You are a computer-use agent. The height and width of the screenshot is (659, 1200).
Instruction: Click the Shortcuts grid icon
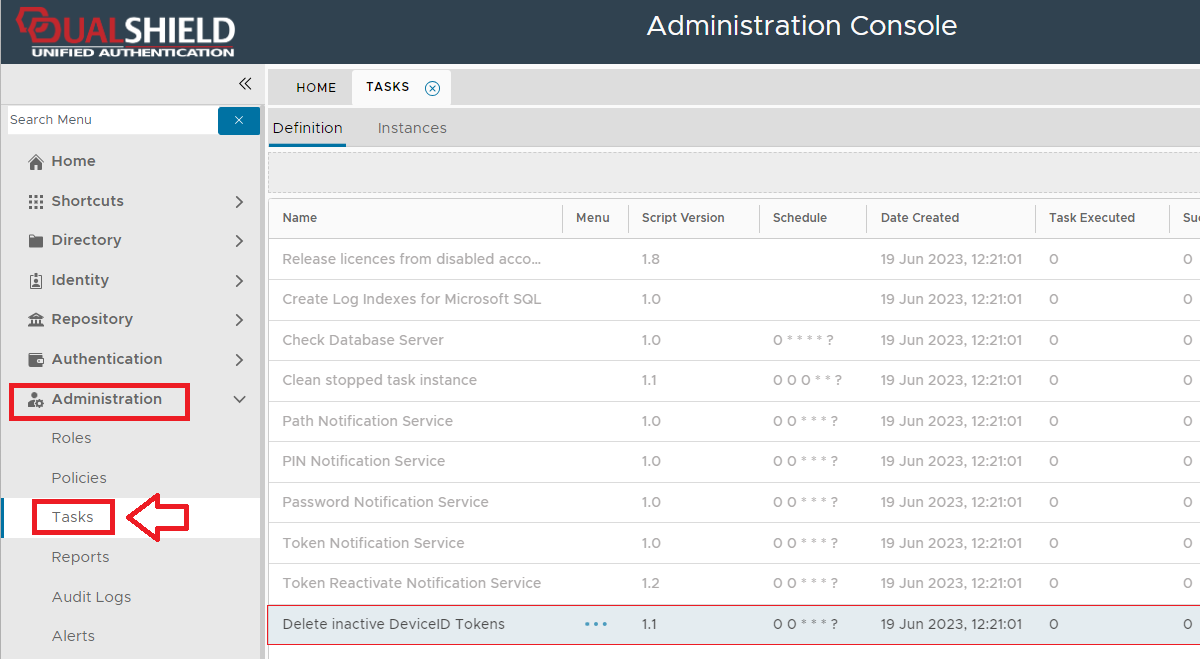click(x=36, y=201)
